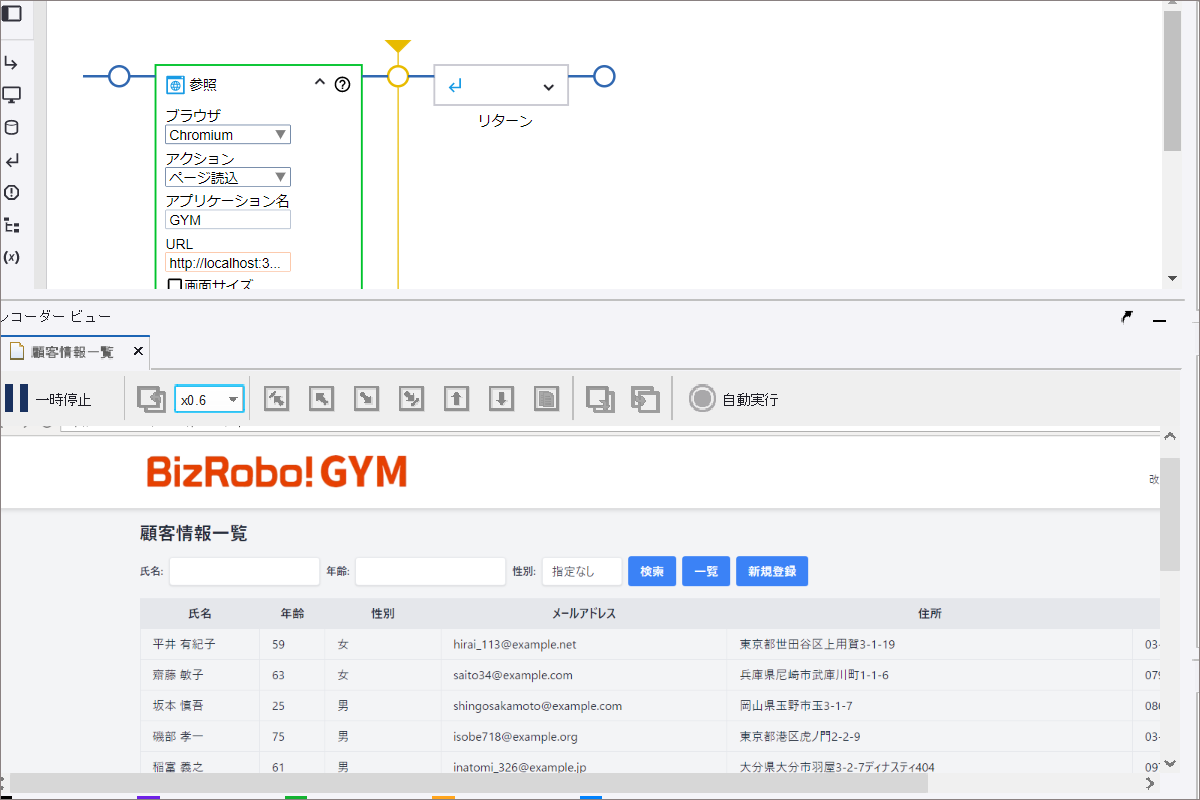This screenshot has height=800, width=1200.
Task: Click the exclamation warning icon in sidebar
Action: click(x=12, y=193)
